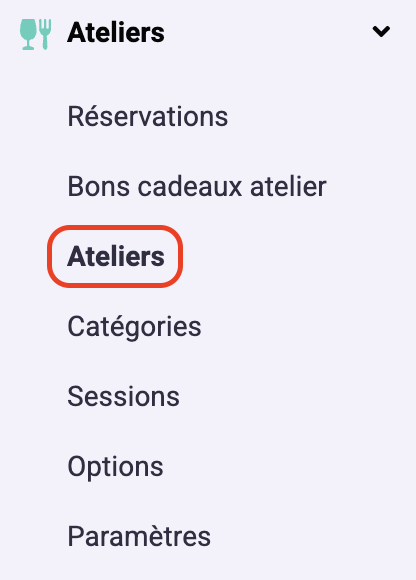416x580 pixels.
Task: Access workshop Paramètres settings entry
Action: point(139,536)
